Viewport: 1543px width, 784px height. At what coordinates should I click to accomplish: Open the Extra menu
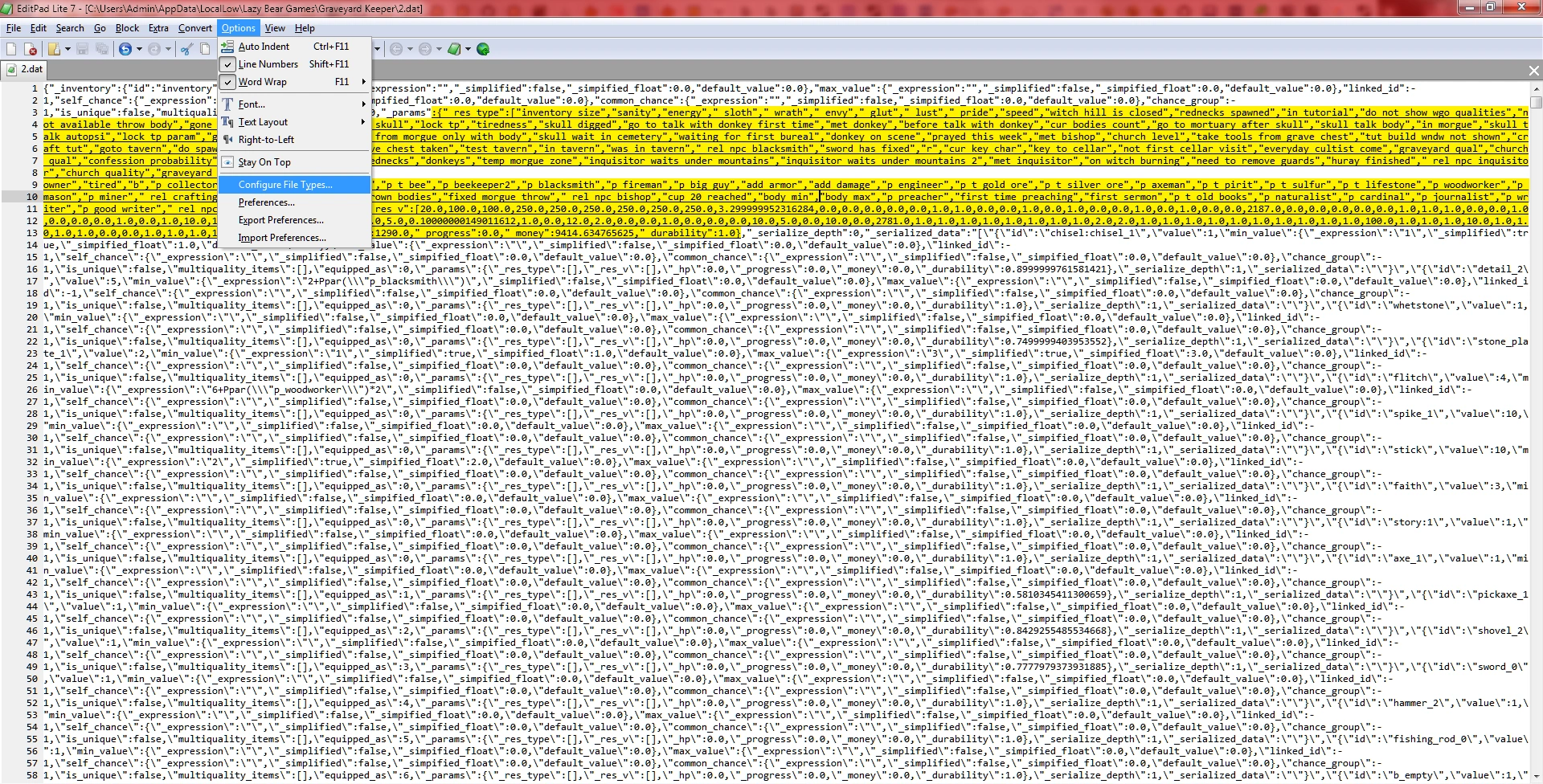click(x=158, y=28)
